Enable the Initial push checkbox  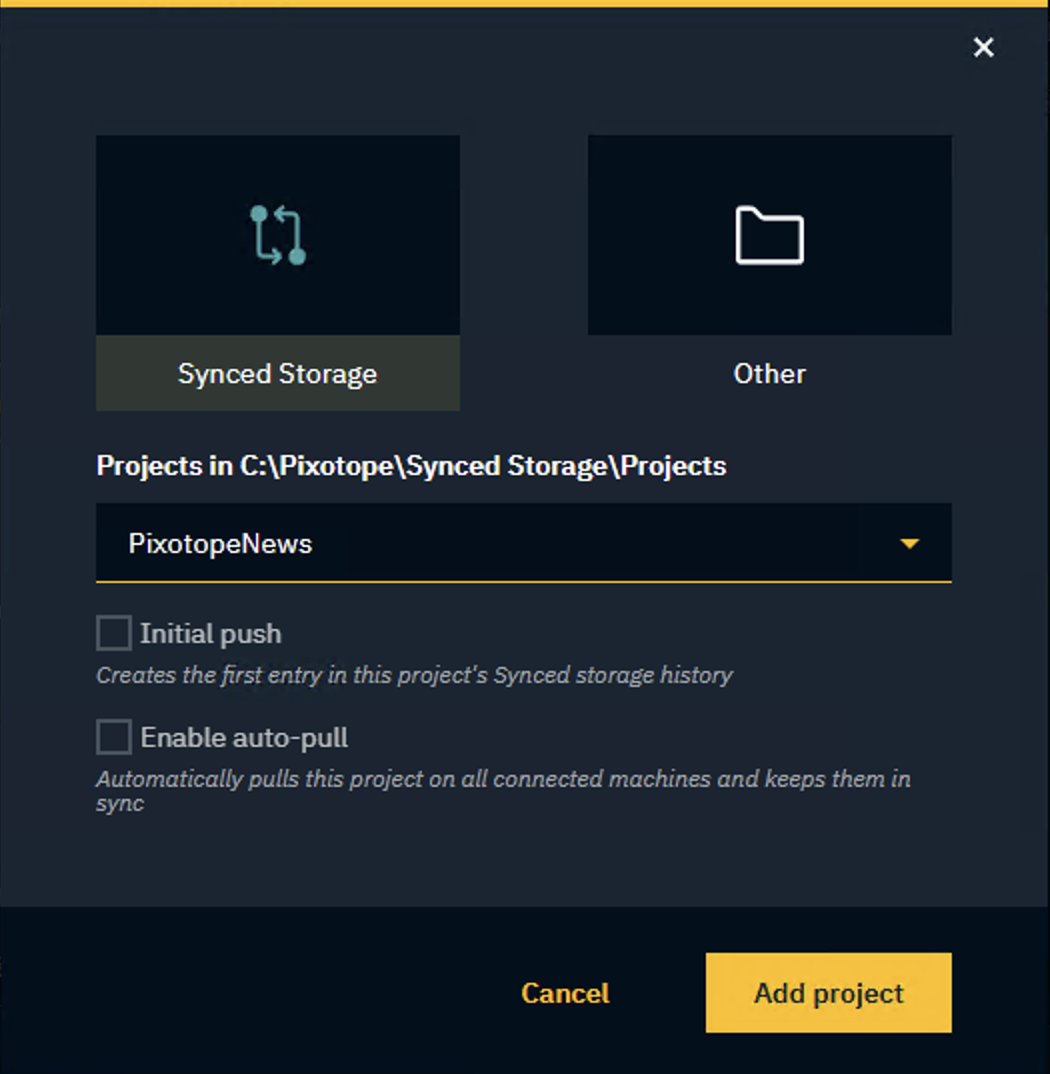point(113,632)
